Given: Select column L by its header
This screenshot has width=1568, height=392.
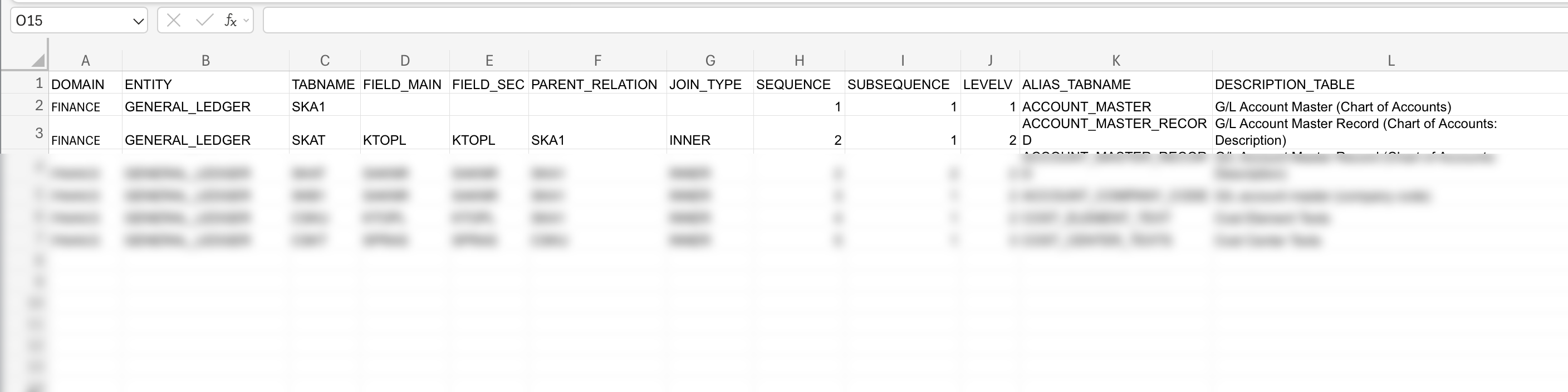Looking at the screenshot, I should 1390,59.
